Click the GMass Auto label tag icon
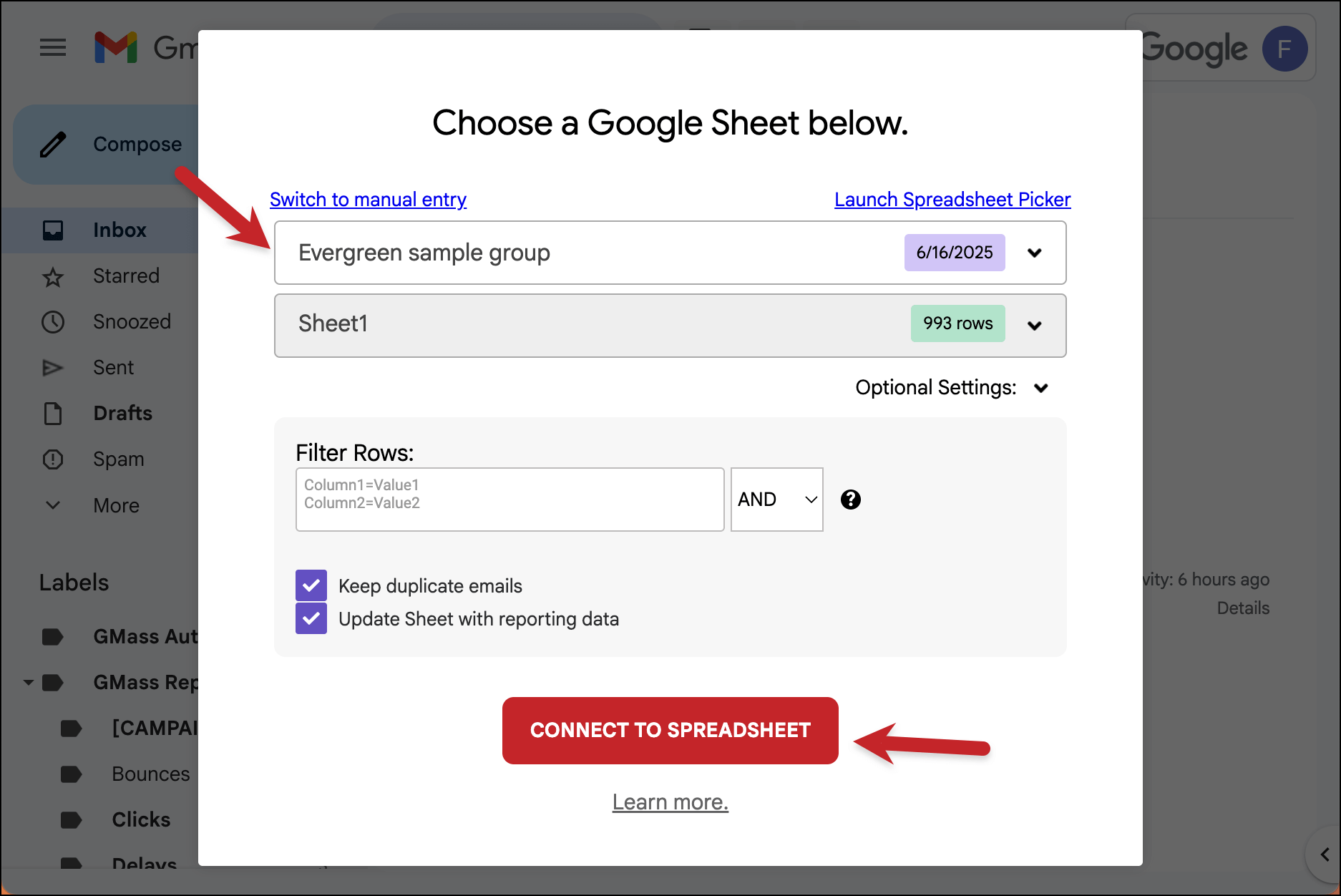 [x=53, y=637]
